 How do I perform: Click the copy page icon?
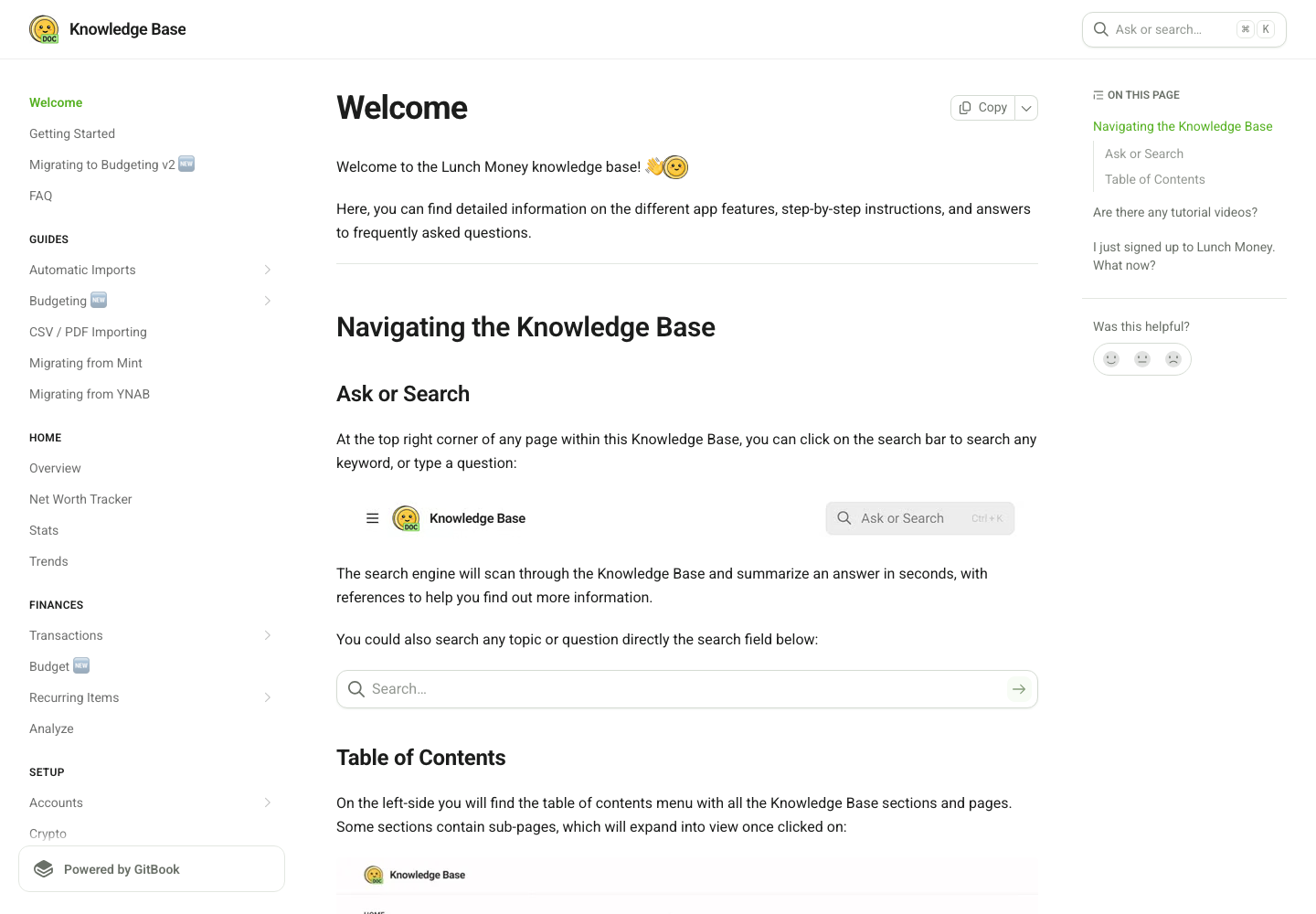tap(965, 108)
